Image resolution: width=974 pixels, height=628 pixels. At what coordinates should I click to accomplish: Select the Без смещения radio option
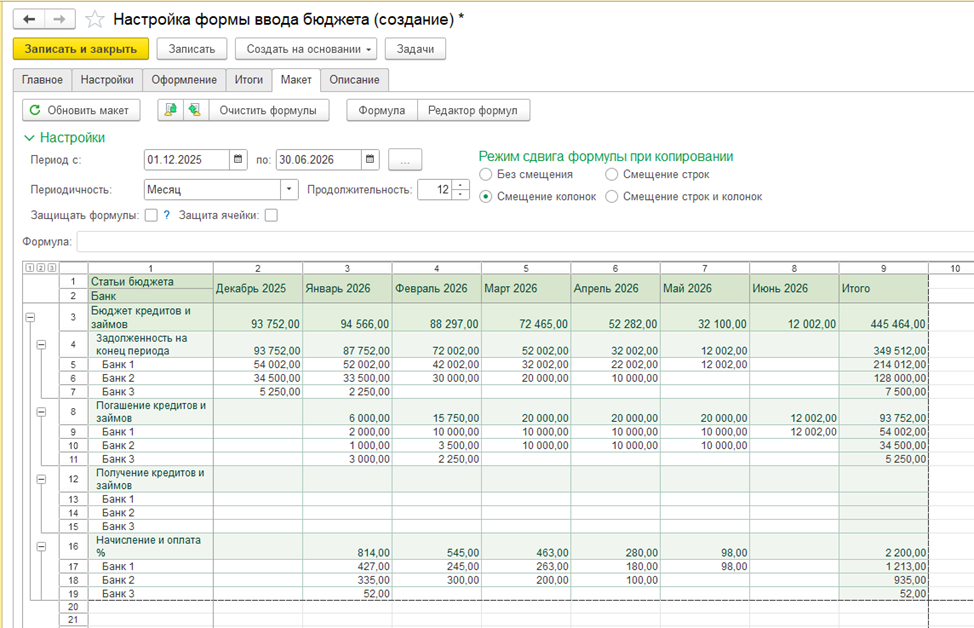487,175
